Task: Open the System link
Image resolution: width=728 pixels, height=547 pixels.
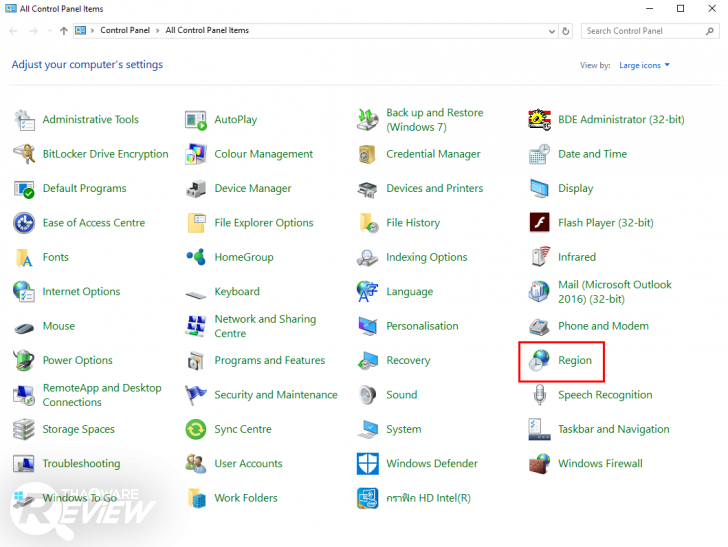Action: coord(403,429)
